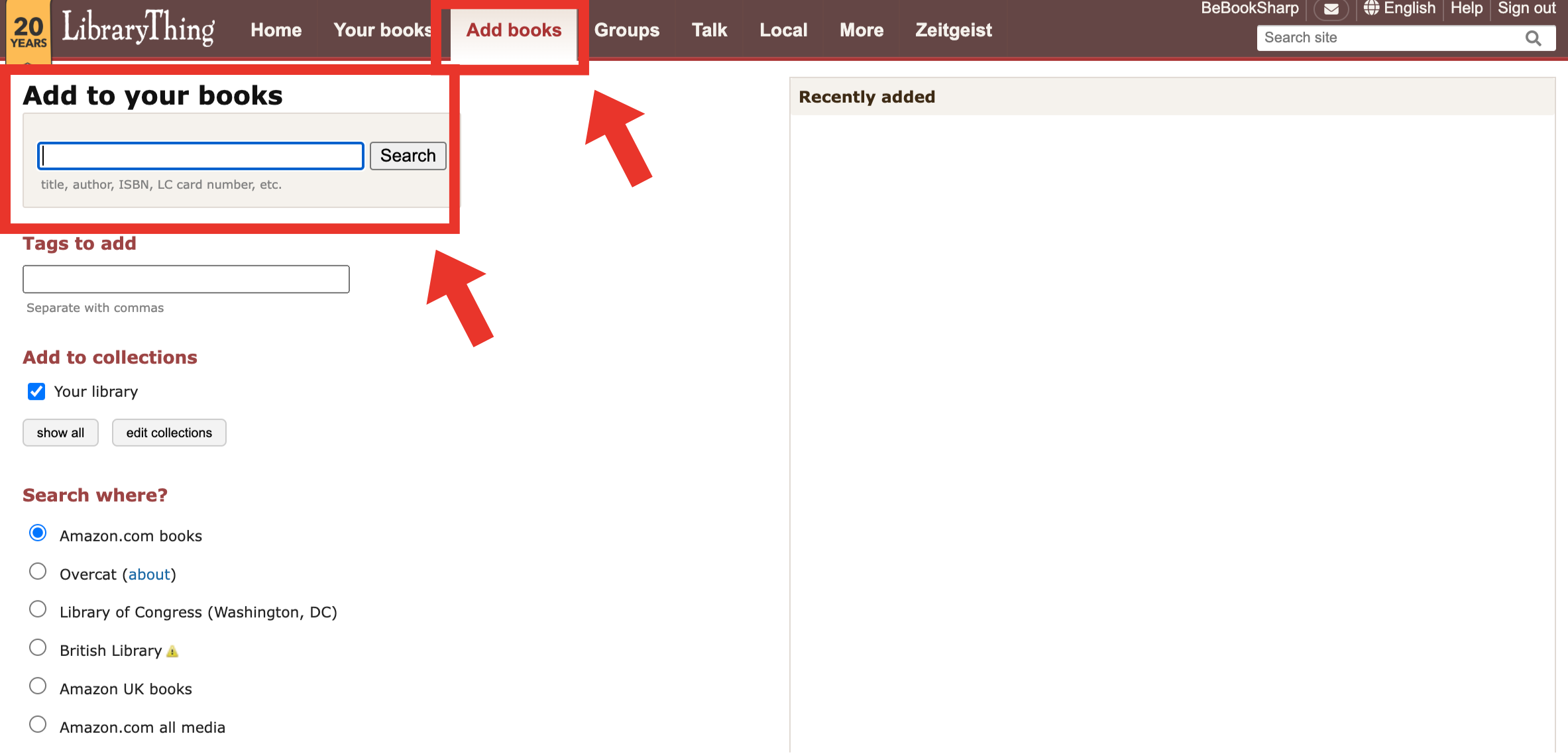Click the warning icon beside British Library
The height and width of the screenshot is (754, 1568).
click(172, 651)
